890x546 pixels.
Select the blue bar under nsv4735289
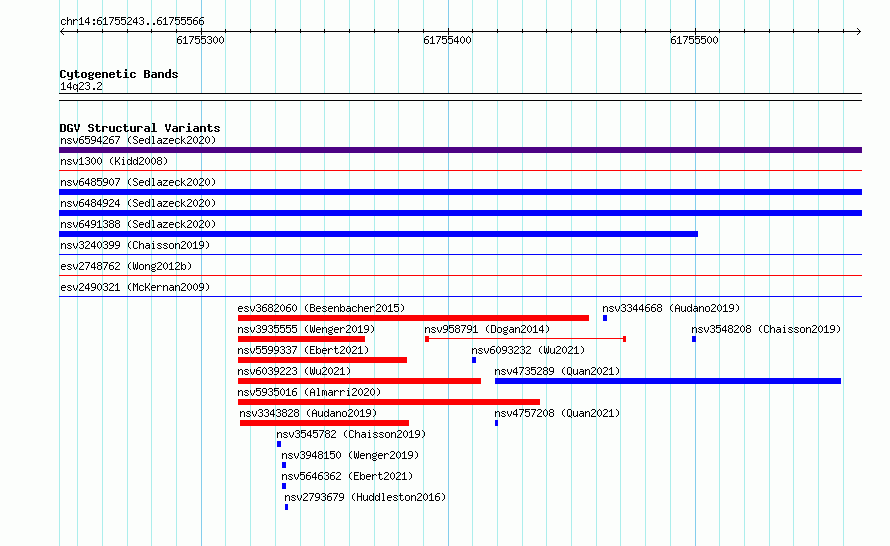(668, 381)
